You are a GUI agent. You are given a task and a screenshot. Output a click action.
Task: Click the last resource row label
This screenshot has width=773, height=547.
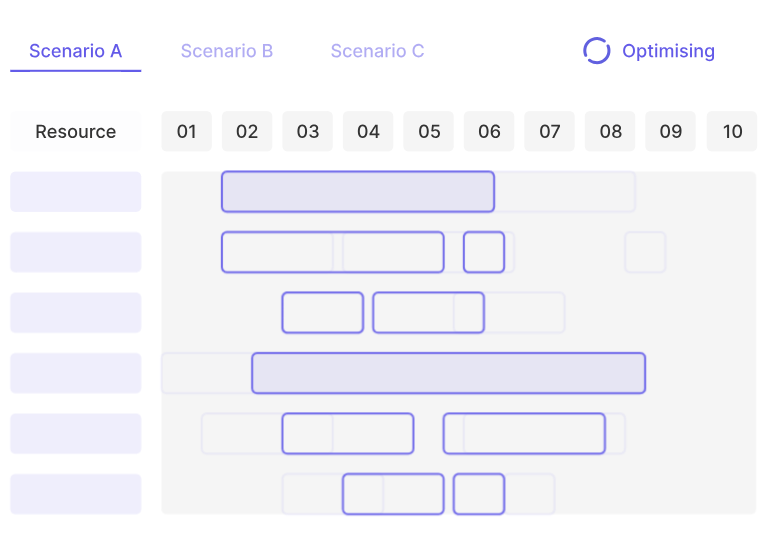tap(75, 494)
